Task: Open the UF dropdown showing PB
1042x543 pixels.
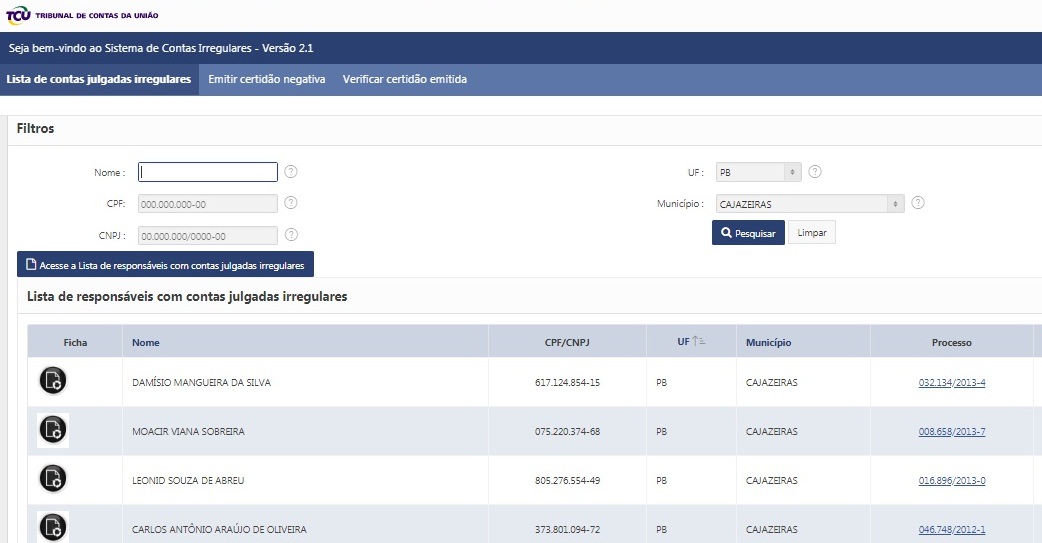Action: [x=758, y=172]
